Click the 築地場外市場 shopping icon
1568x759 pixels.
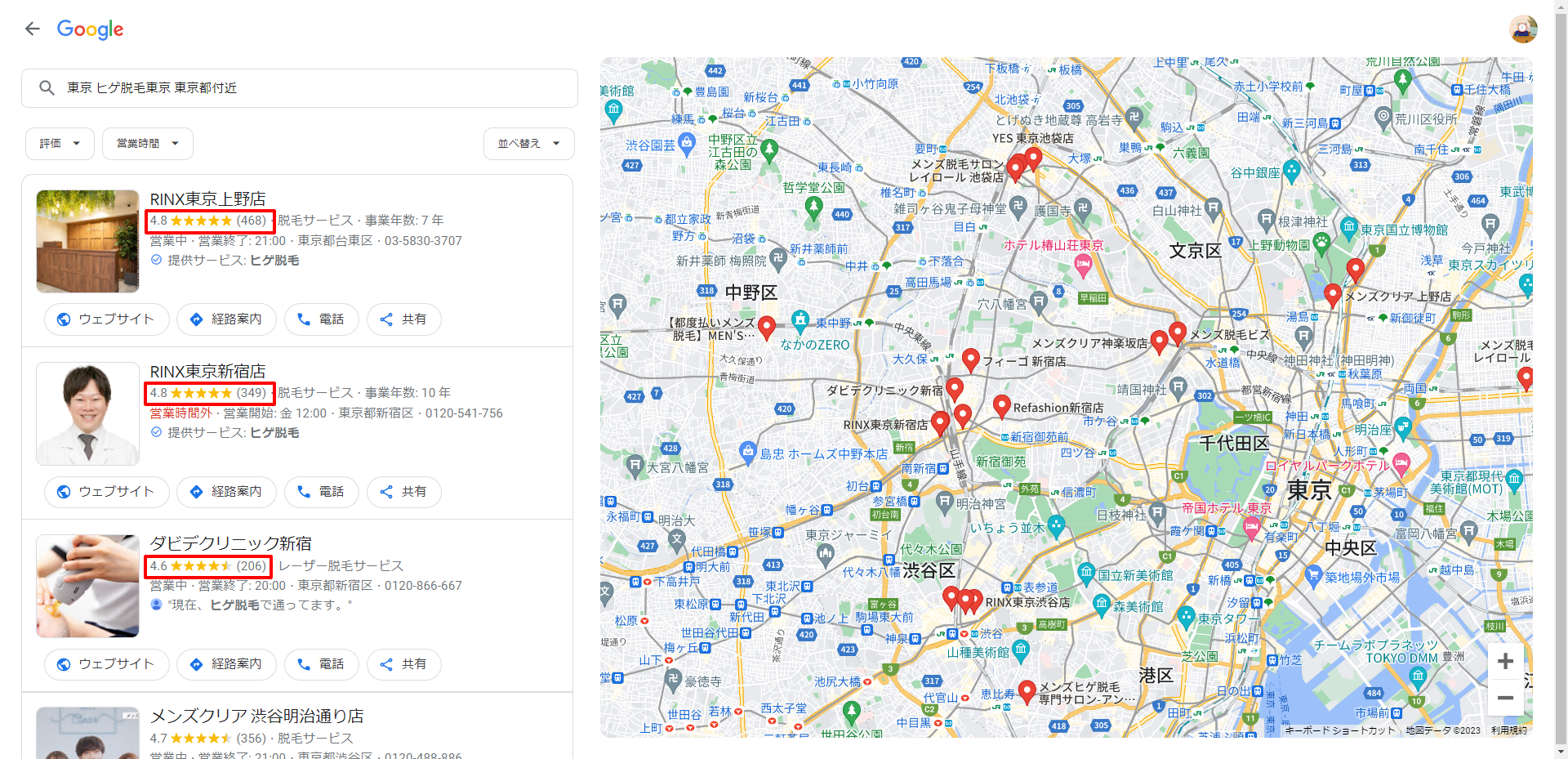click(1313, 574)
